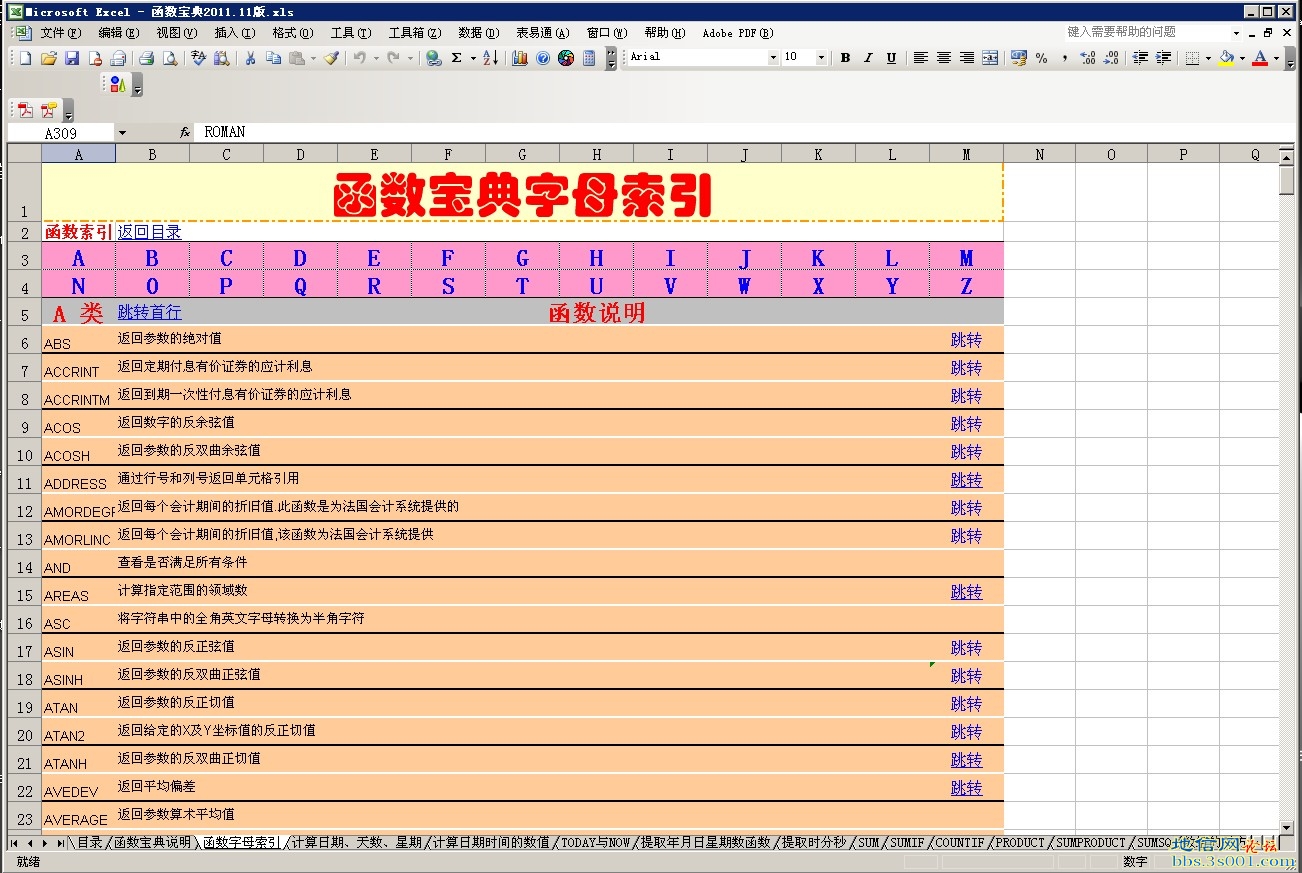This screenshot has height=873, width=1302.
Task: Apply currency style formatting
Action: (x=1018, y=58)
